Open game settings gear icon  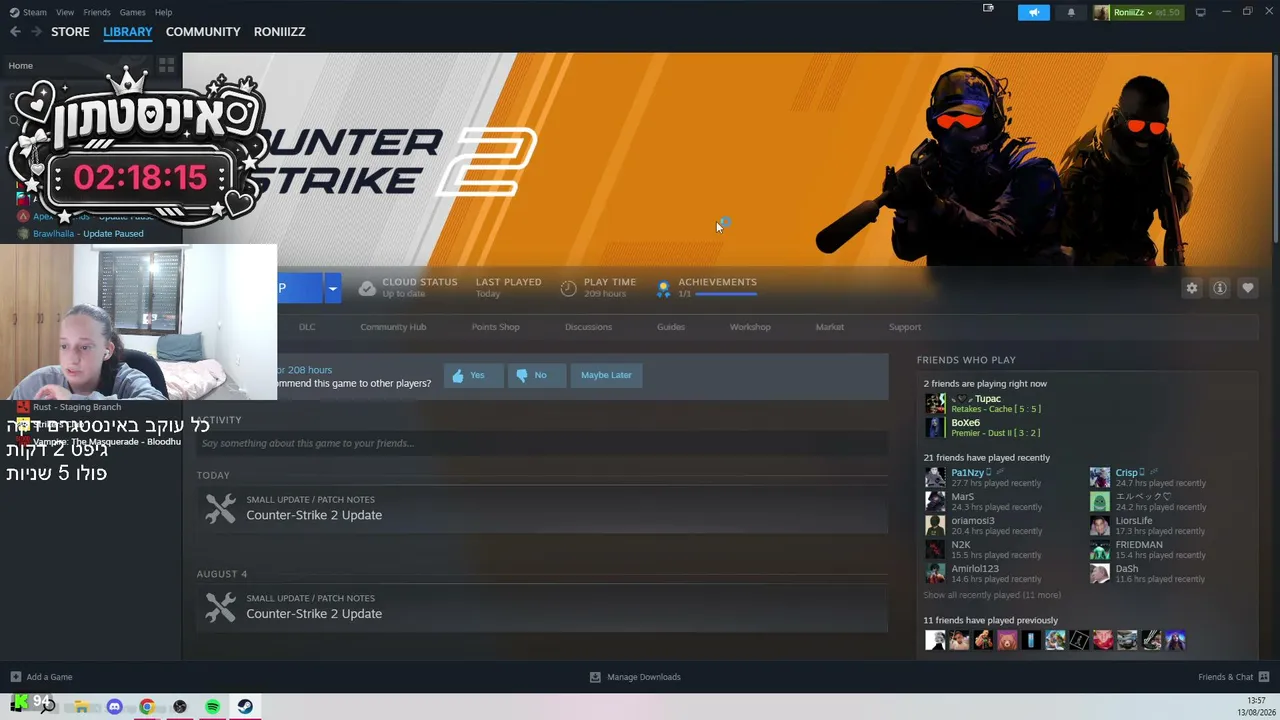(1192, 288)
